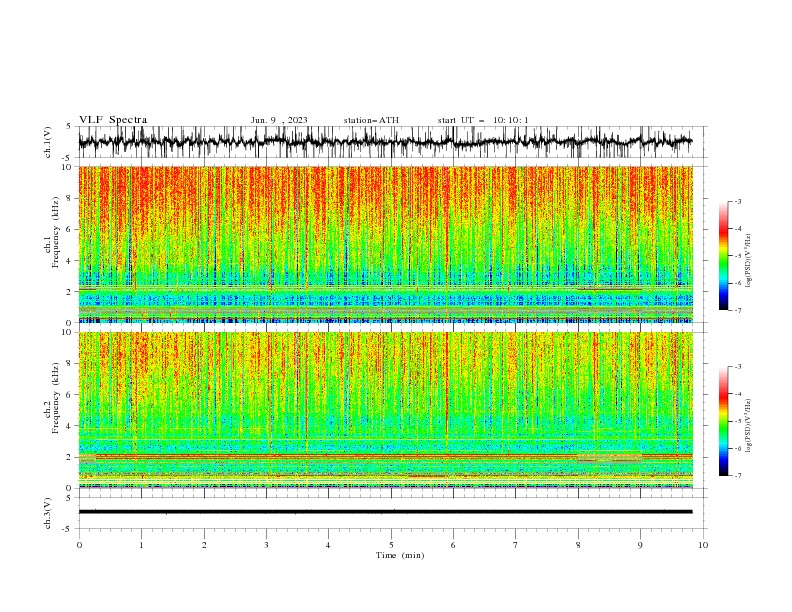This screenshot has width=792, height=612.
Task: Click the ch.1(V) axis tick "-5"
Action: coord(68,158)
